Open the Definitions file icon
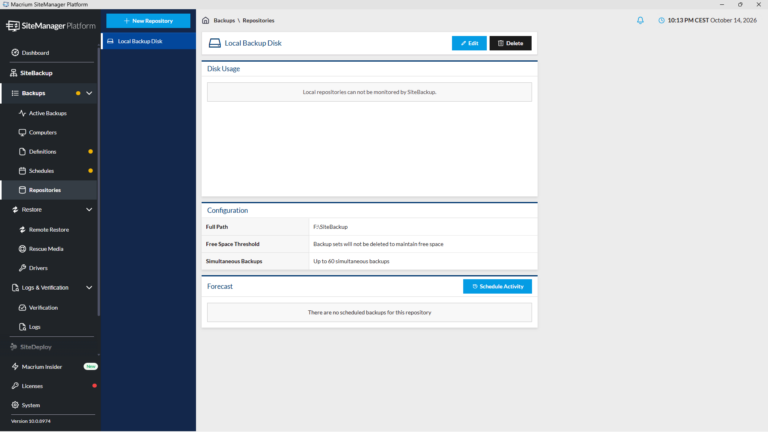 [x=22, y=151]
